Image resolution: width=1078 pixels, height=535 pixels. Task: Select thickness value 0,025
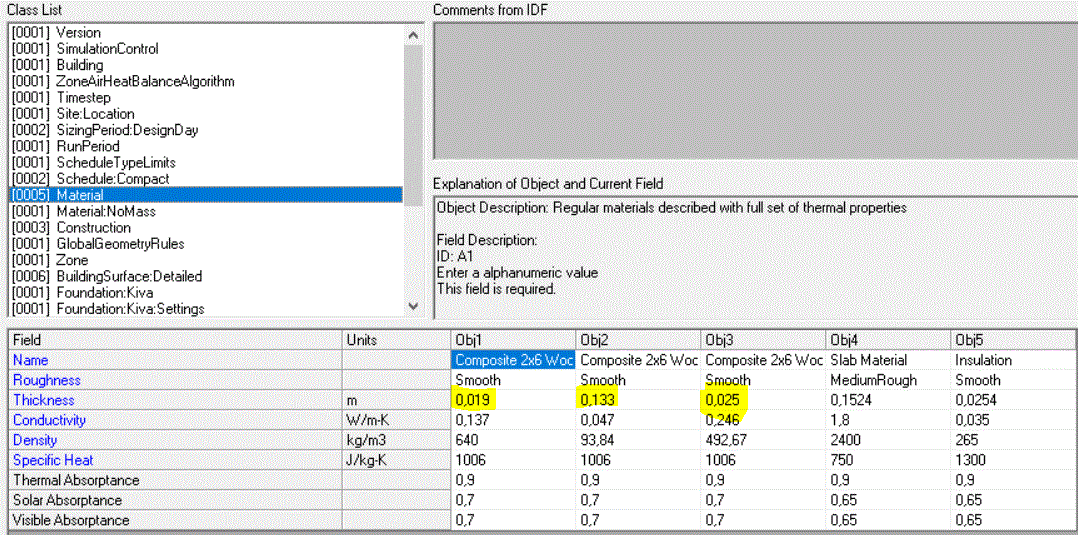(x=763, y=400)
